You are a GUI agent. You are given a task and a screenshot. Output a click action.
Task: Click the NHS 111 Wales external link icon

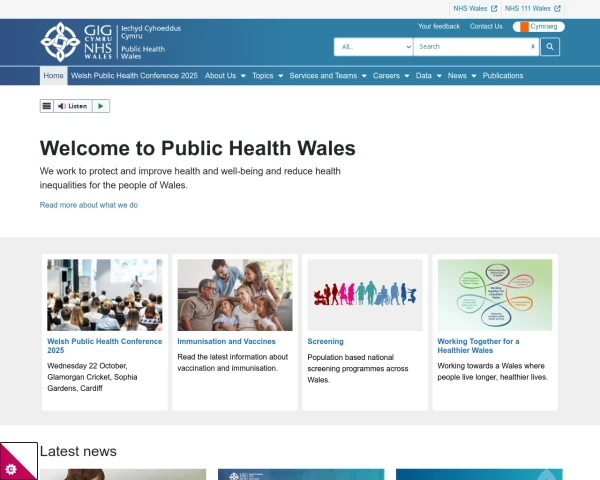(557, 8)
